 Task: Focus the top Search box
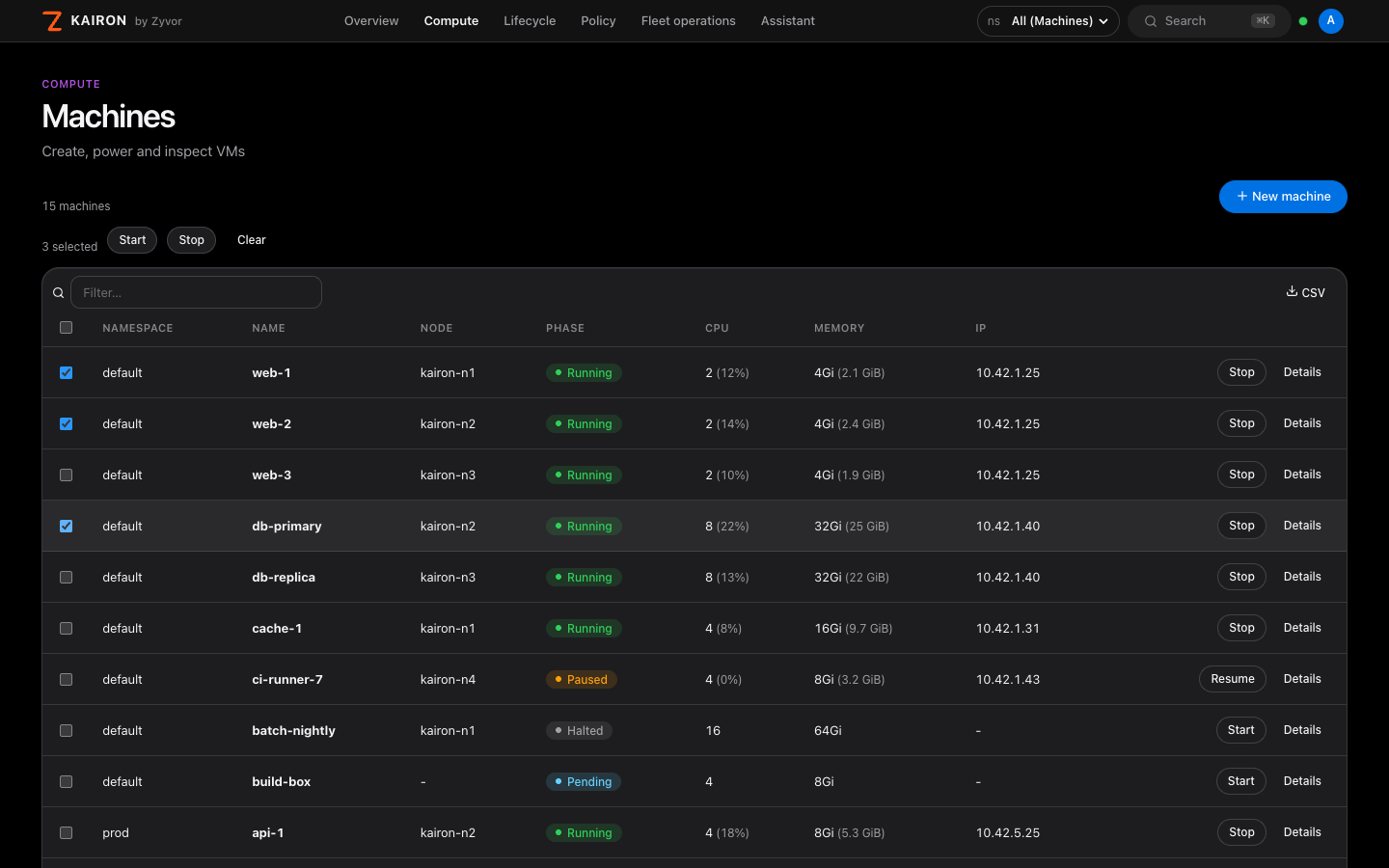1210,21
